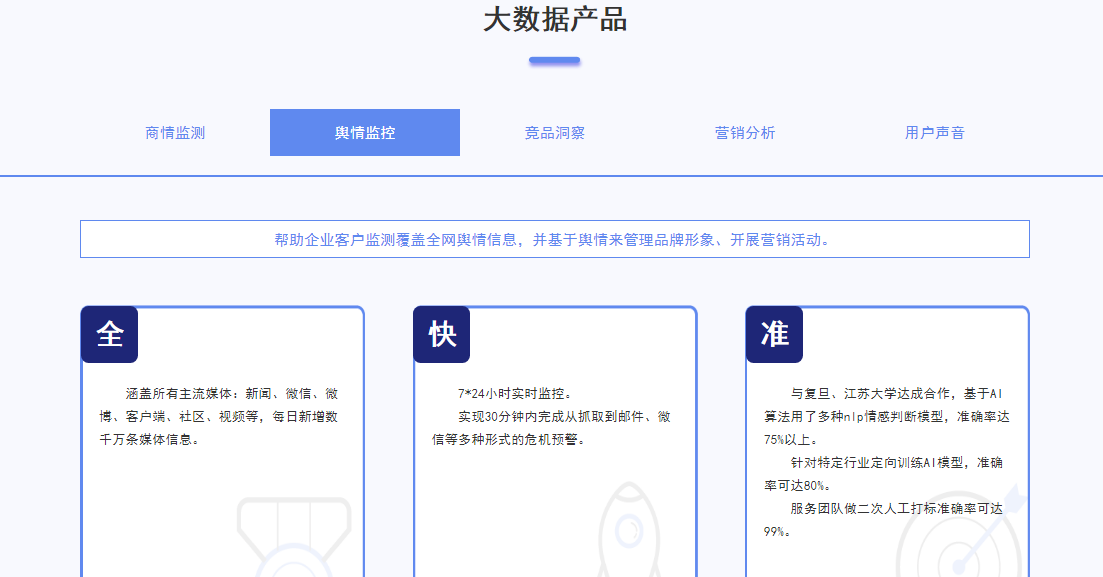This screenshot has height=577, width=1103.
Task: Click the 快 badge icon
Action: [x=442, y=335]
